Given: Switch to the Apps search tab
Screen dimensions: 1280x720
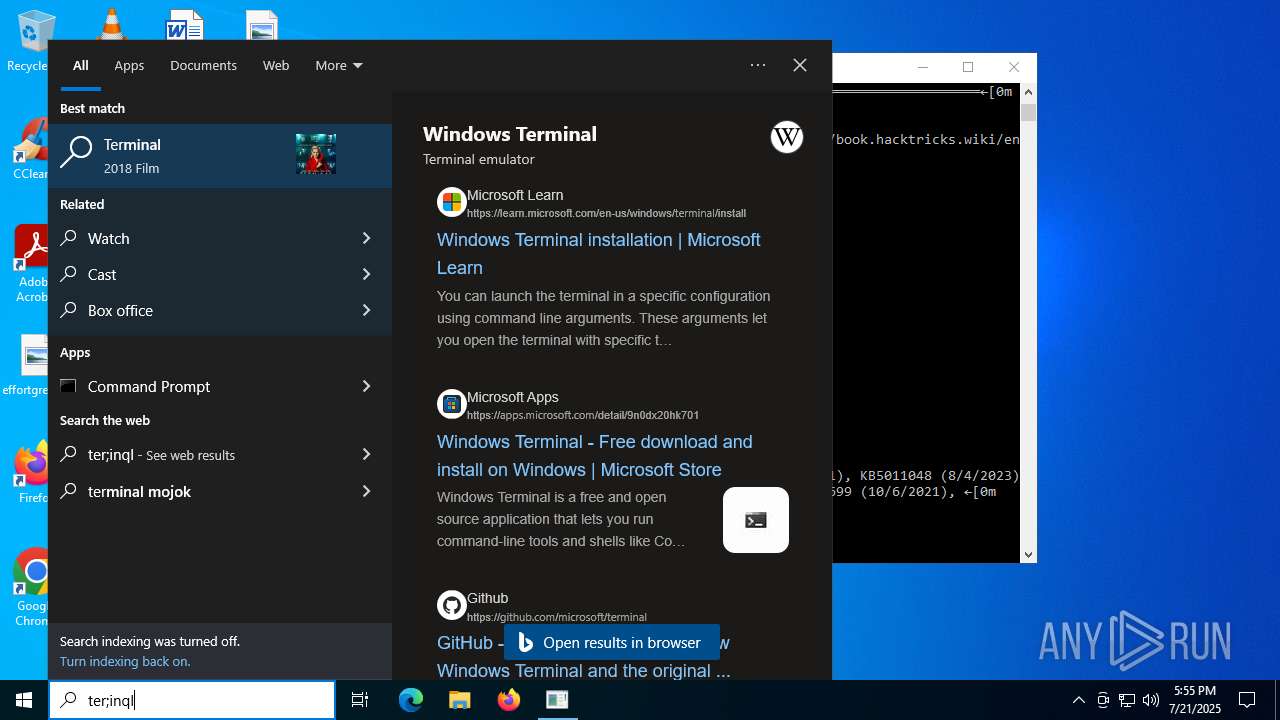Looking at the screenshot, I should 129,65.
